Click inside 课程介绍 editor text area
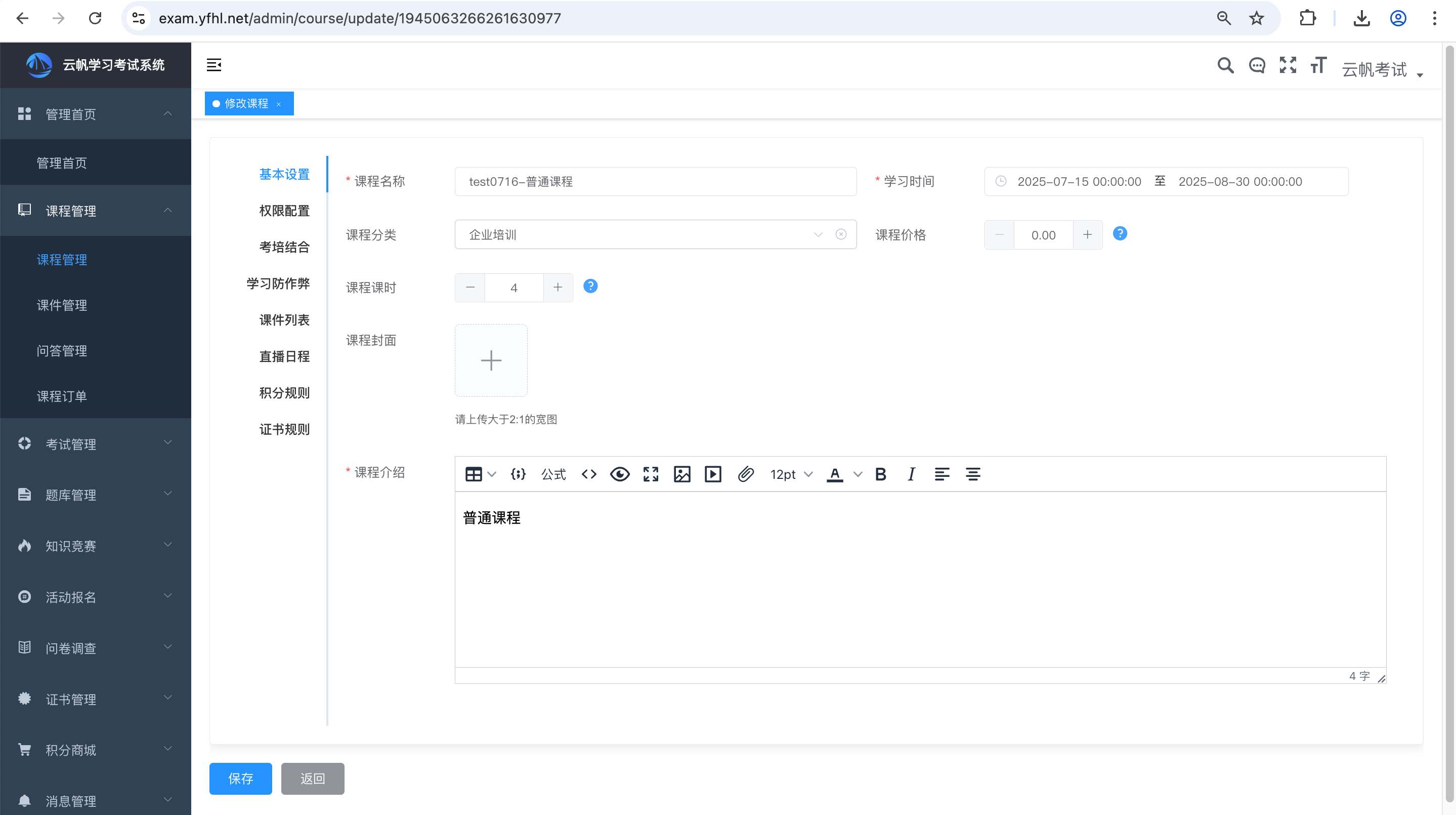 point(920,580)
